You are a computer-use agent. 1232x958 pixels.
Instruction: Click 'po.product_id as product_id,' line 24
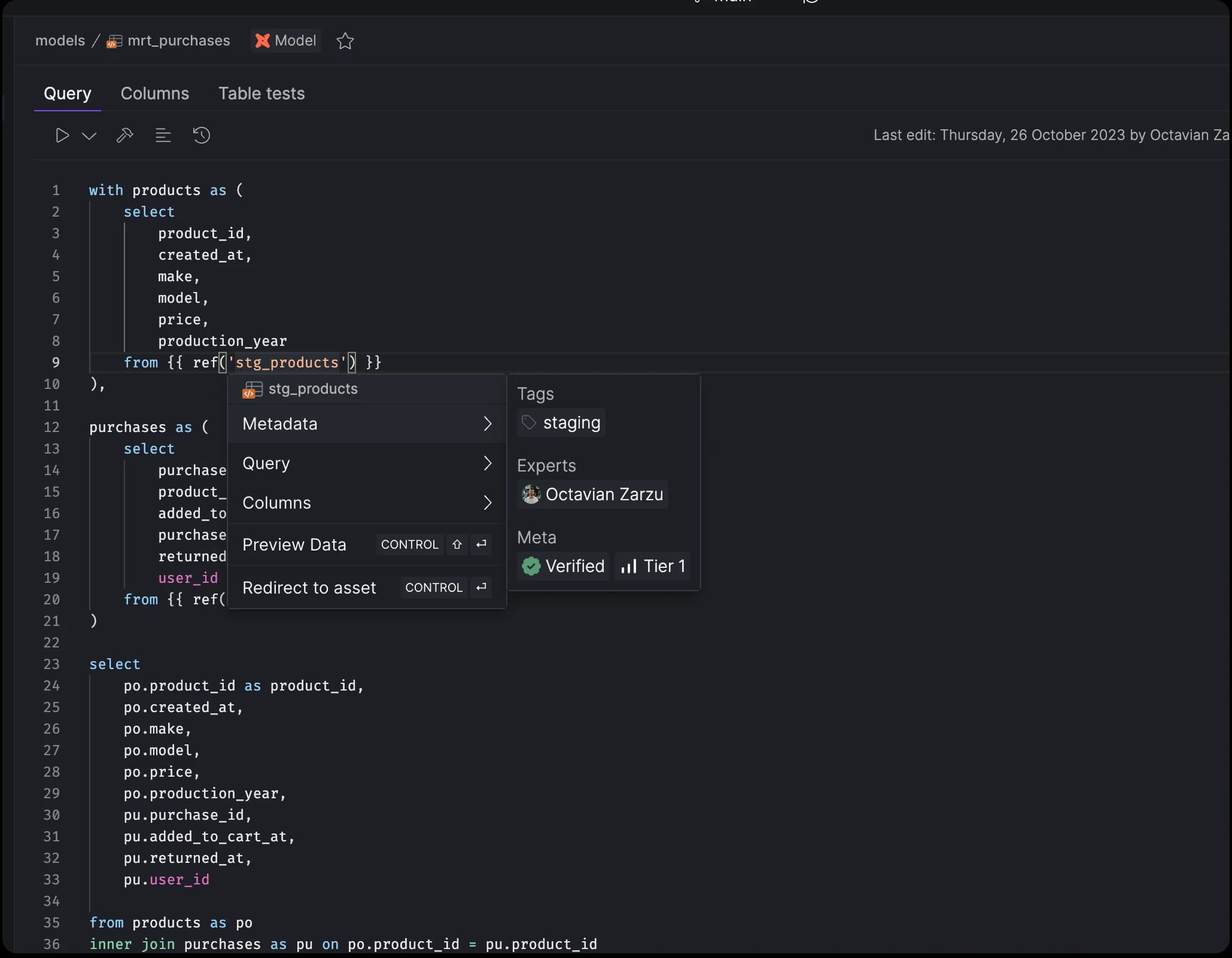pos(244,686)
